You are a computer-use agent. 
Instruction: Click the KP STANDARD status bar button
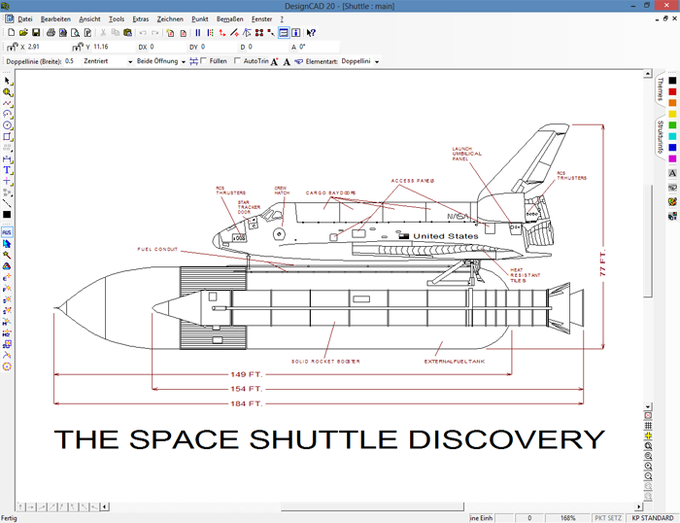pyautogui.click(x=652, y=518)
